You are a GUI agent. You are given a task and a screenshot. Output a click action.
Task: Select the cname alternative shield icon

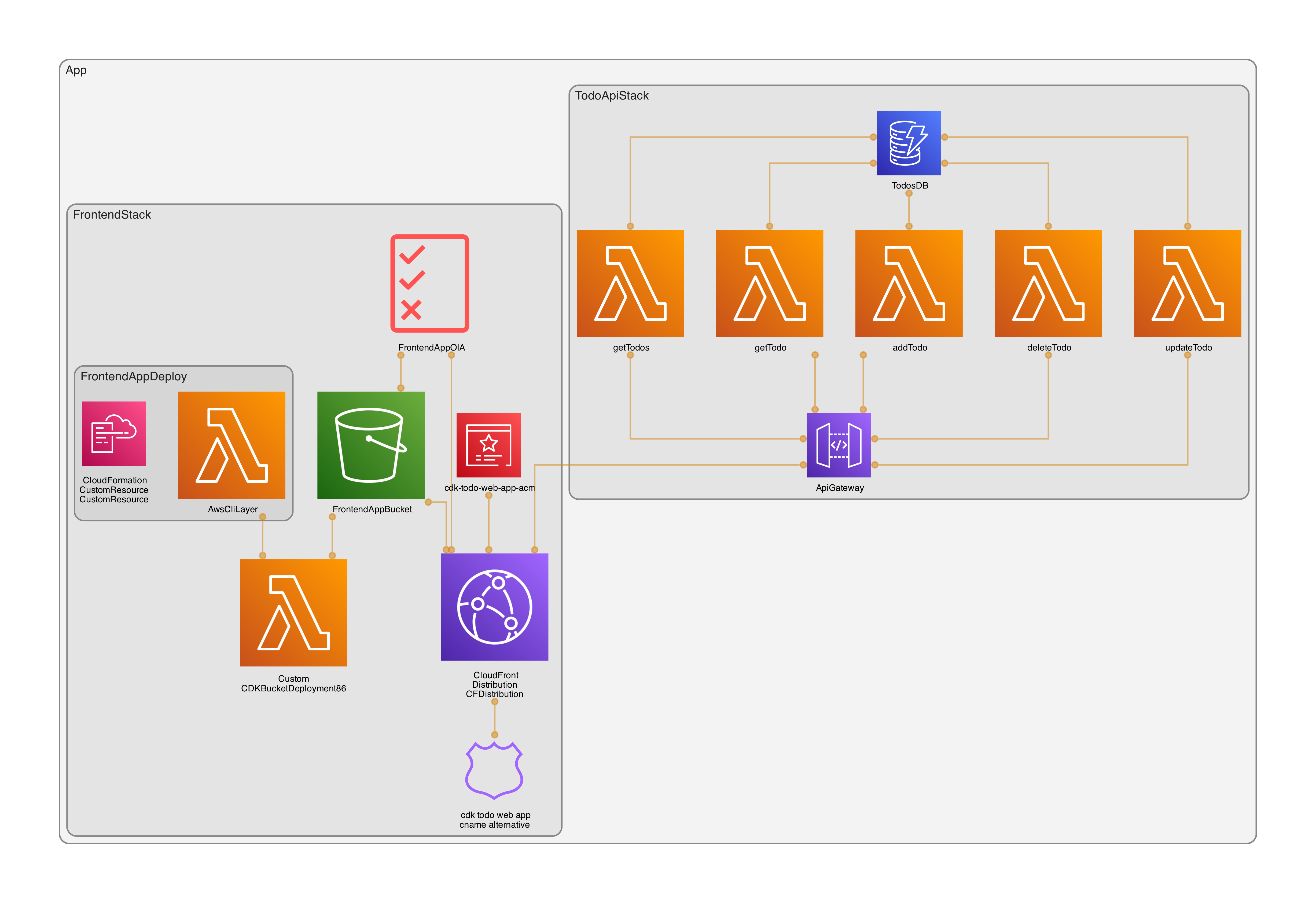coord(494,770)
